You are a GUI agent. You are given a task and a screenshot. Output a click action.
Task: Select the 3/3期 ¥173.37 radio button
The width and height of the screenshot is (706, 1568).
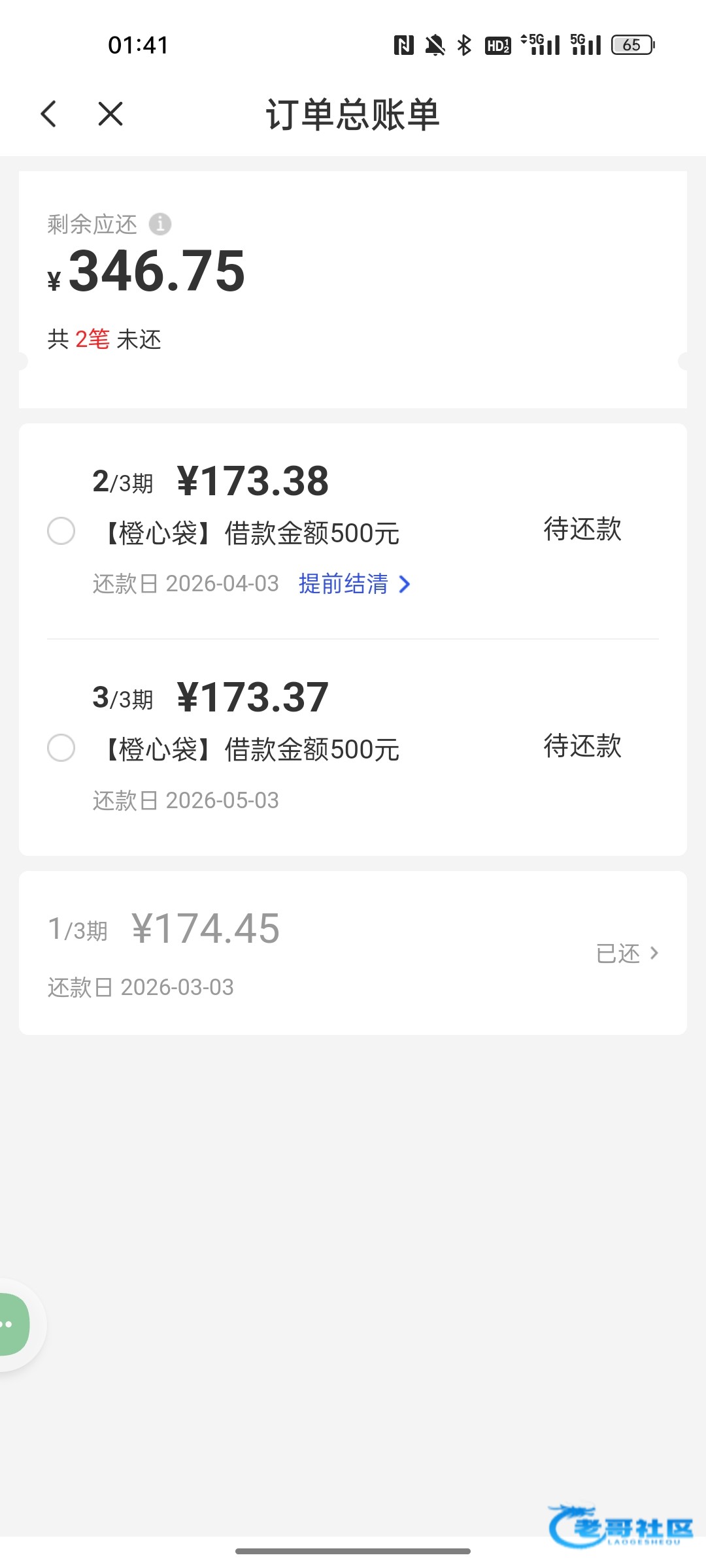[x=61, y=747]
